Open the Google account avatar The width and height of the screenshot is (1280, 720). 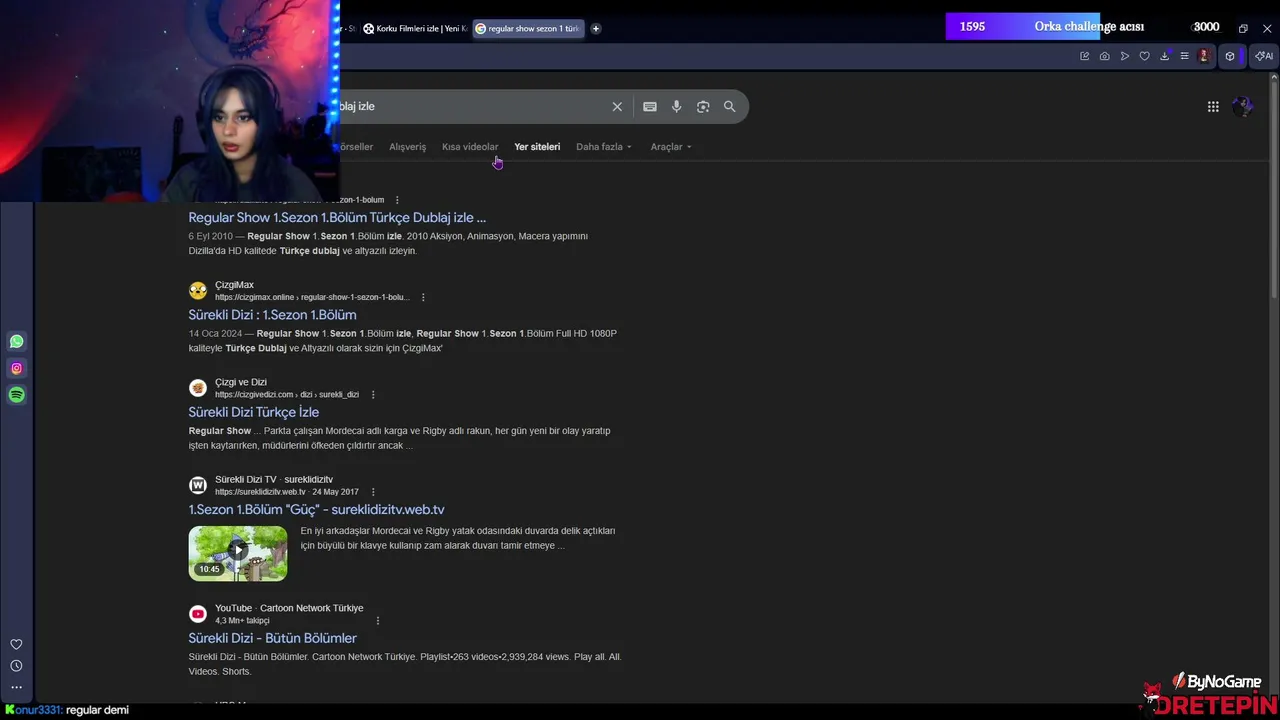[1242, 107]
